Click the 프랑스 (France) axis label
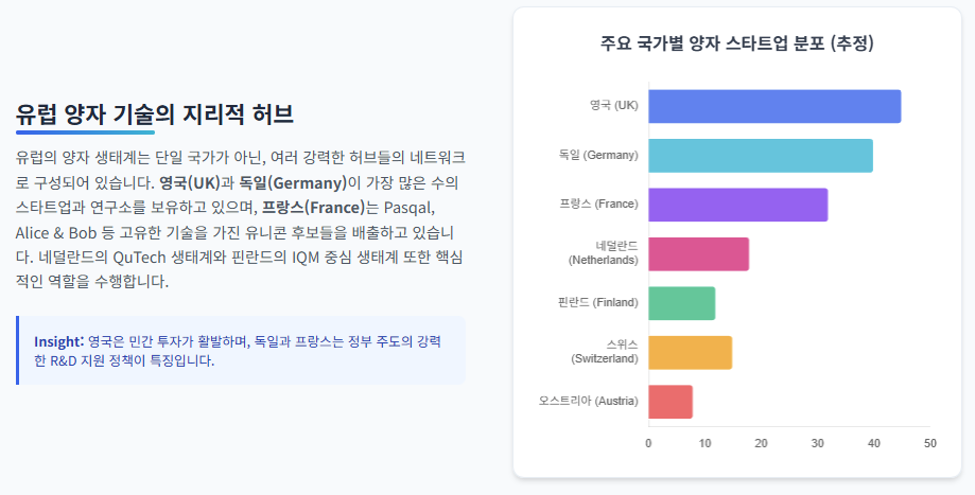This screenshot has width=975, height=495. point(599,204)
